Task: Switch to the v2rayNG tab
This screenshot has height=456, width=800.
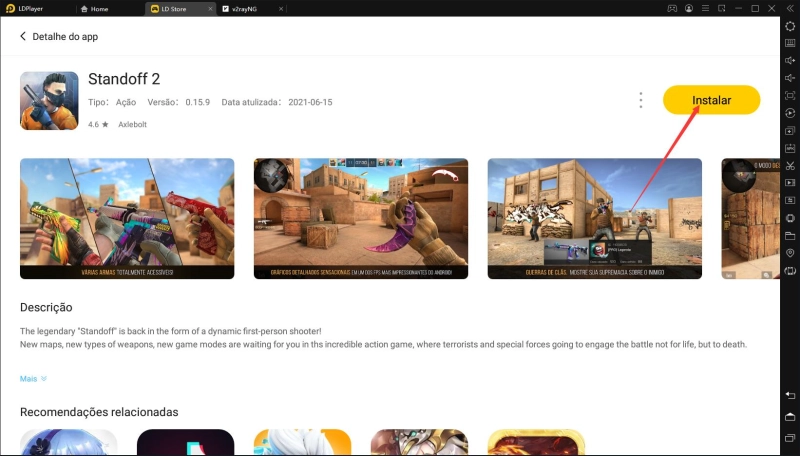Action: tap(243, 8)
